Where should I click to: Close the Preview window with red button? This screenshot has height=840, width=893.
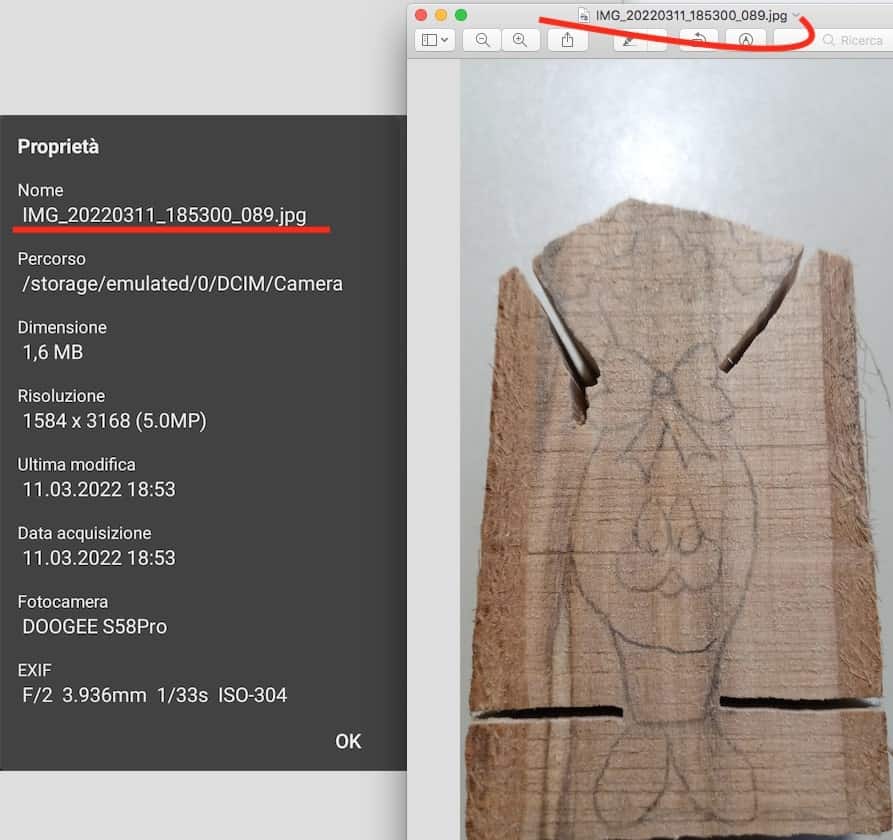coord(421,15)
